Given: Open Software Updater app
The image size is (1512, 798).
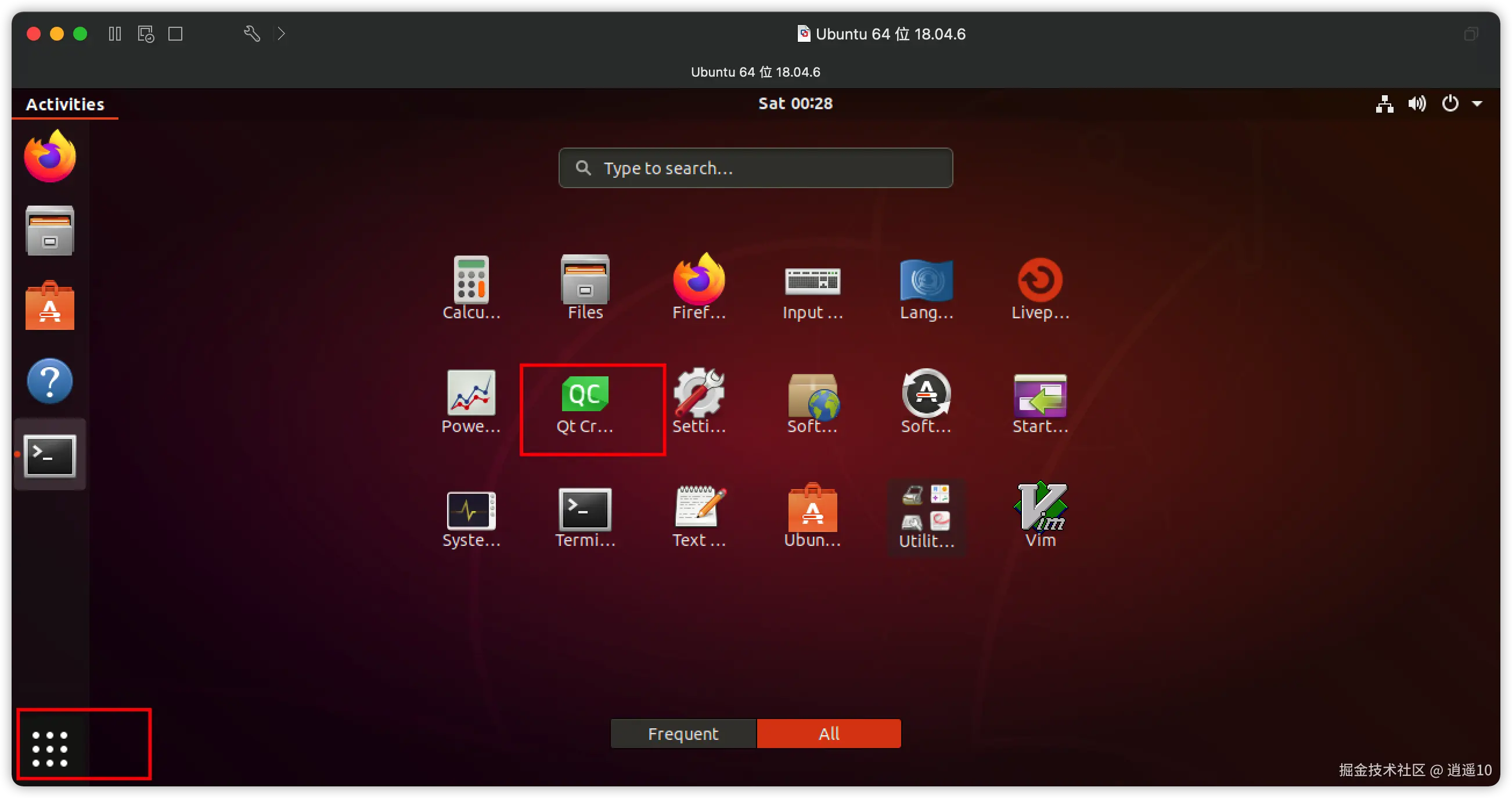Looking at the screenshot, I should click(x=926, y=393).
